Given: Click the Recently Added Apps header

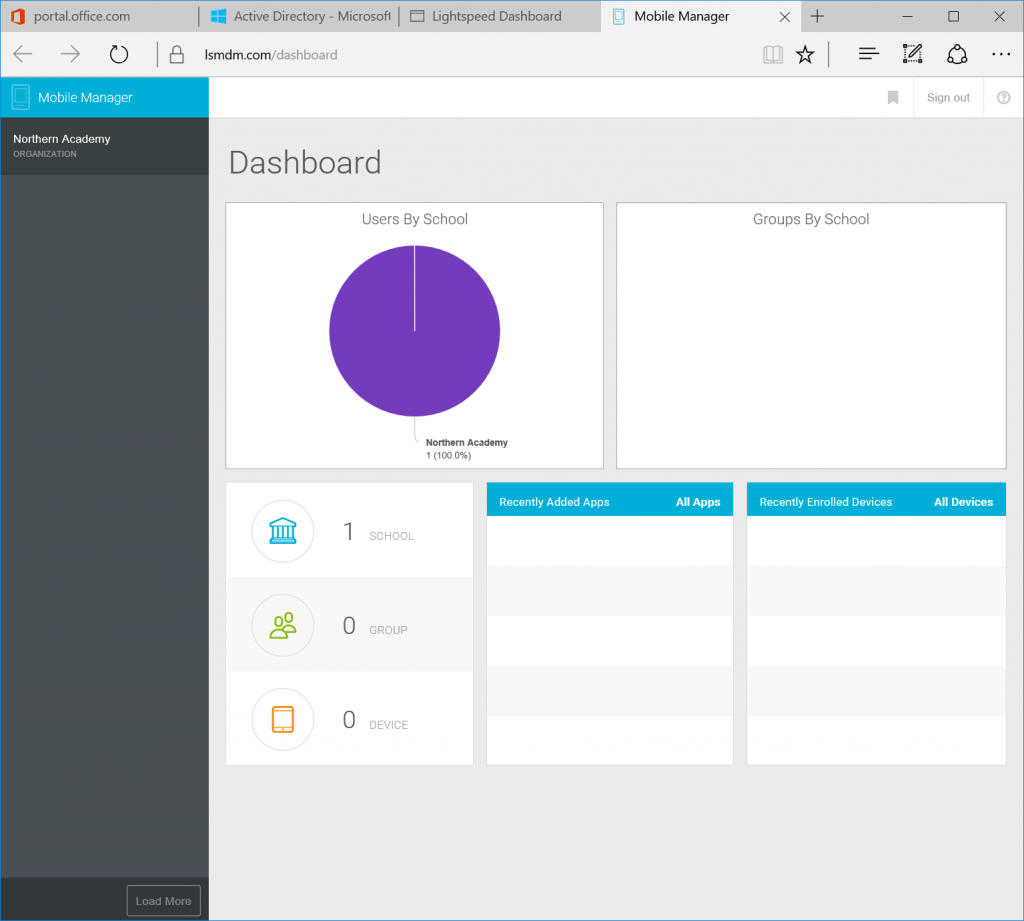Looking at the screenshot, I should [554, 502].
